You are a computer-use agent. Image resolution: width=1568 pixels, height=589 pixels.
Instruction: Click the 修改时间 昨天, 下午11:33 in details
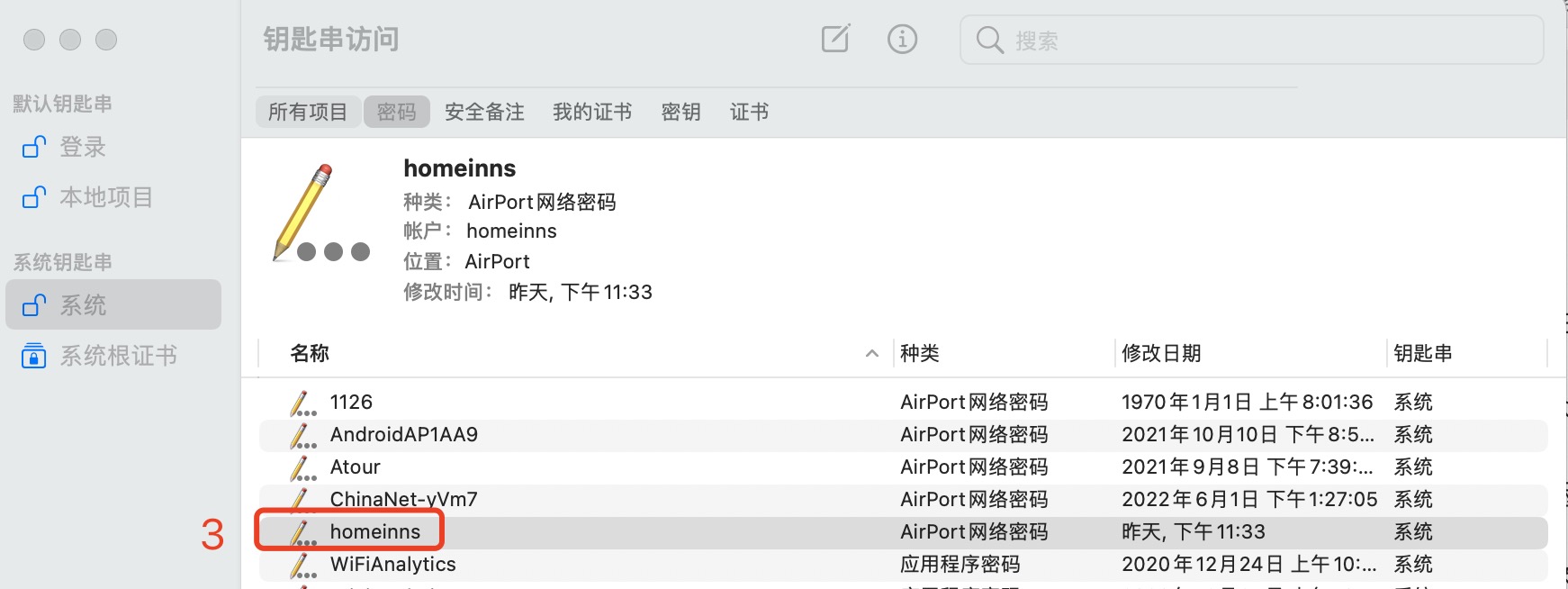pyautogui.click(x=581, y=292)
